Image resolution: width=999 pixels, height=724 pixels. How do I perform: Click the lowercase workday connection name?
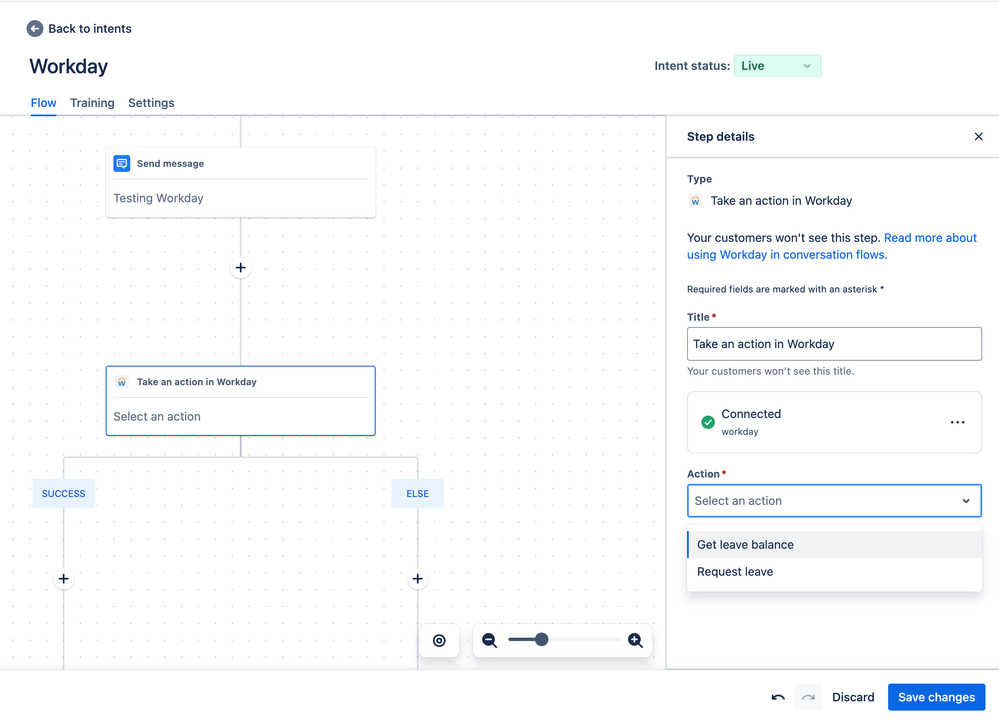click(740, 432)
